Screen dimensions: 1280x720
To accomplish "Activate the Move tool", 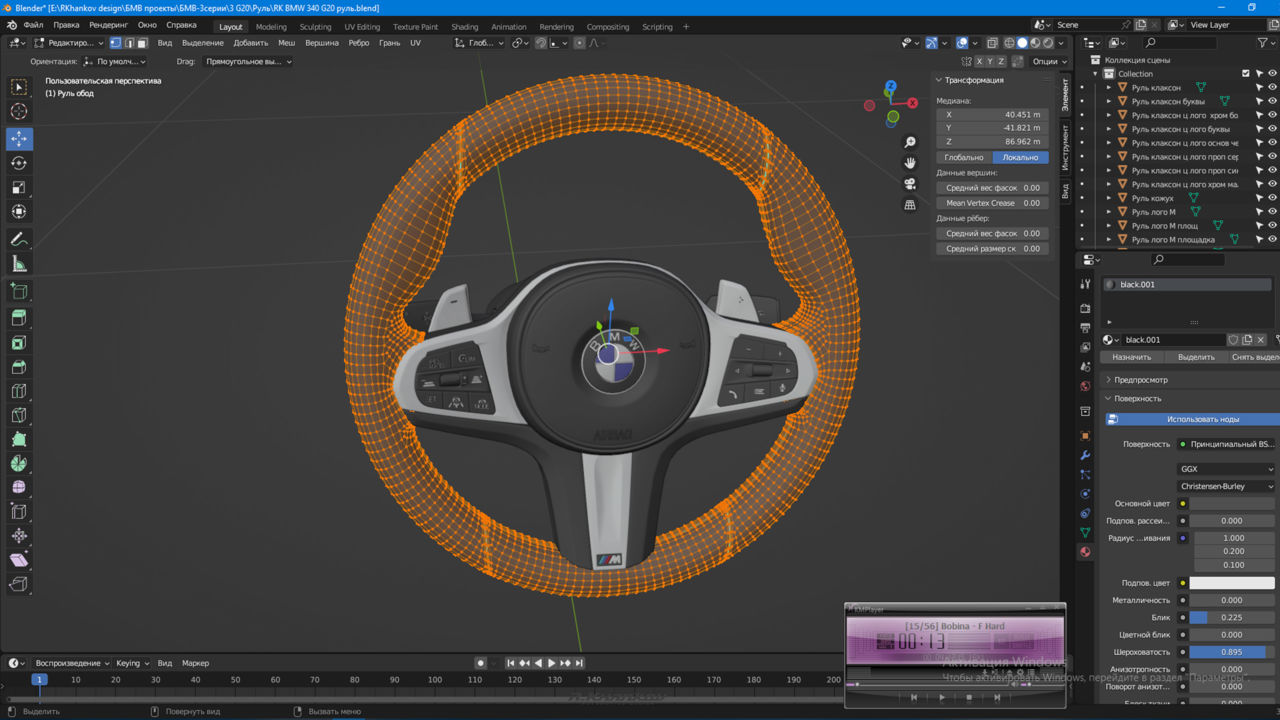I will pyautogui.click(x=19, y=139).
